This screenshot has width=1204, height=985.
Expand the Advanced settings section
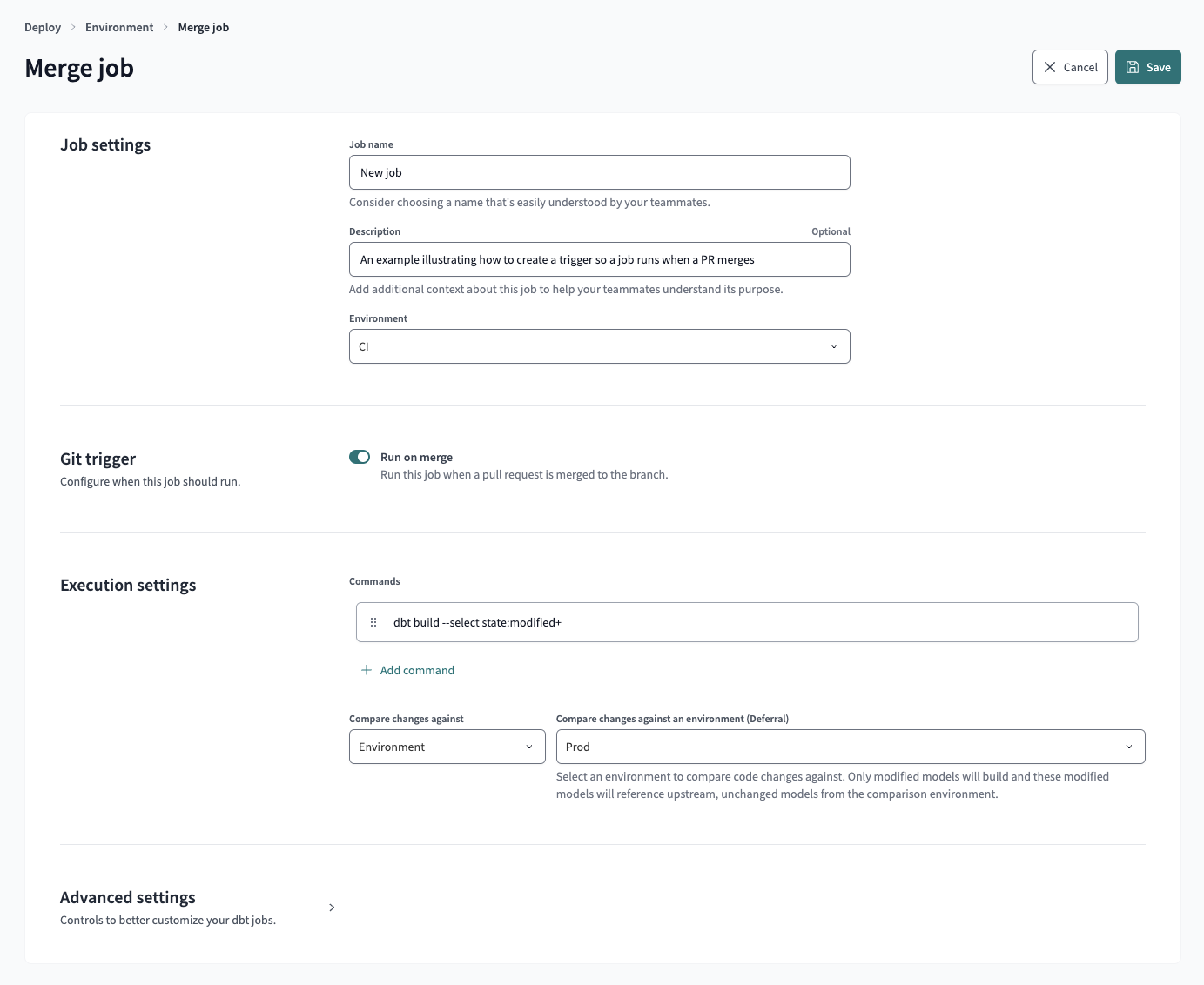pyautogui.click(x=332, y=907)
